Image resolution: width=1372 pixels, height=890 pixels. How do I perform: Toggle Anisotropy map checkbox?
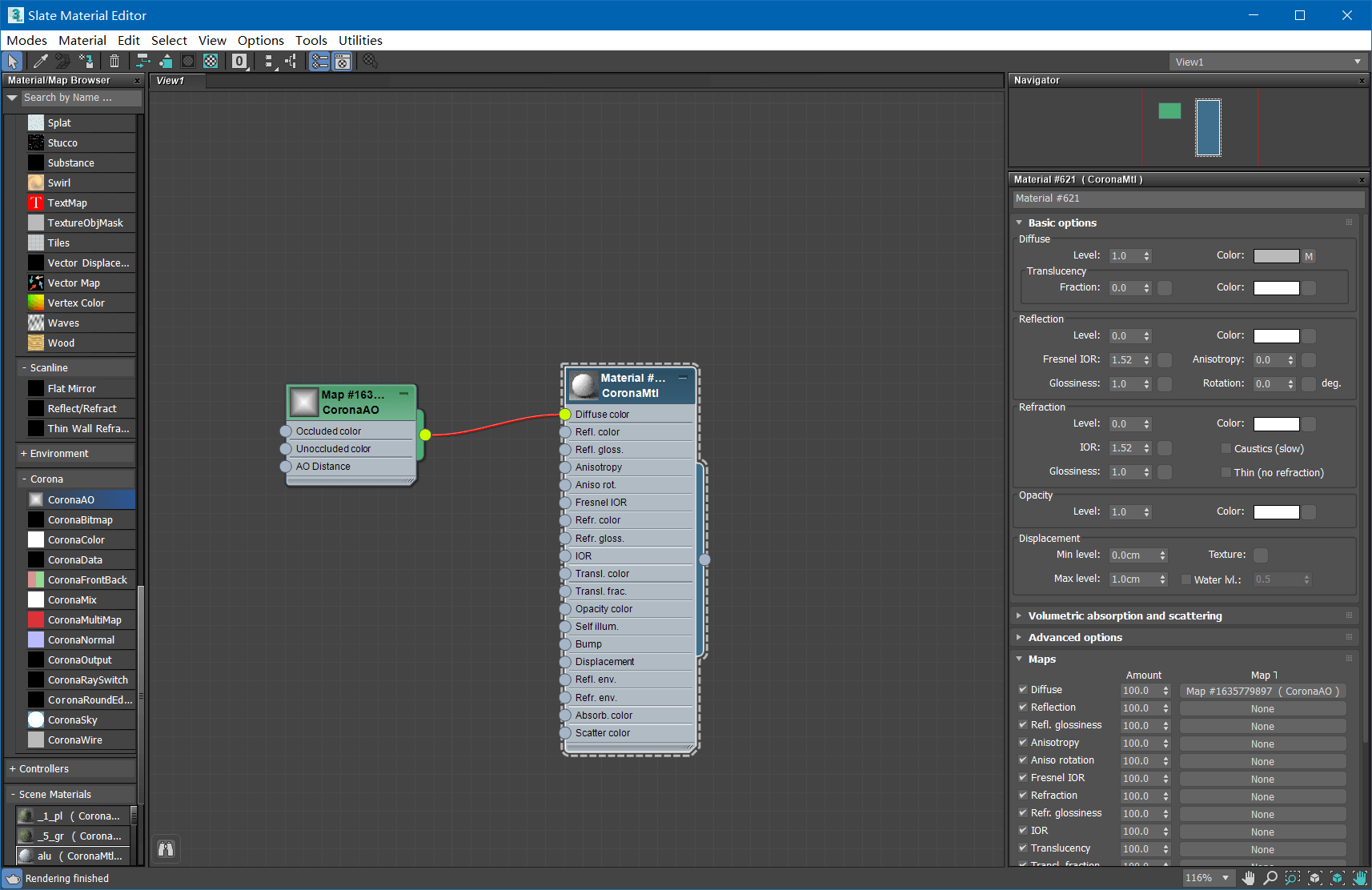pos(1023,742)
